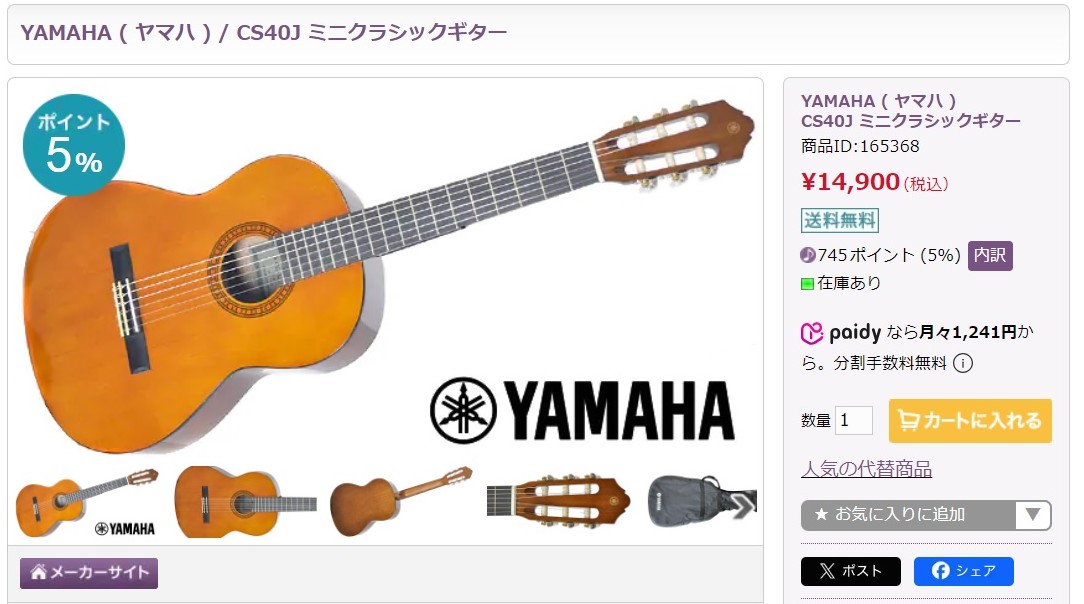Screen dimensions: 1084x604
Task: Advance the thumbnails with the right chevron arrow
Action: (x=742, y=506)
